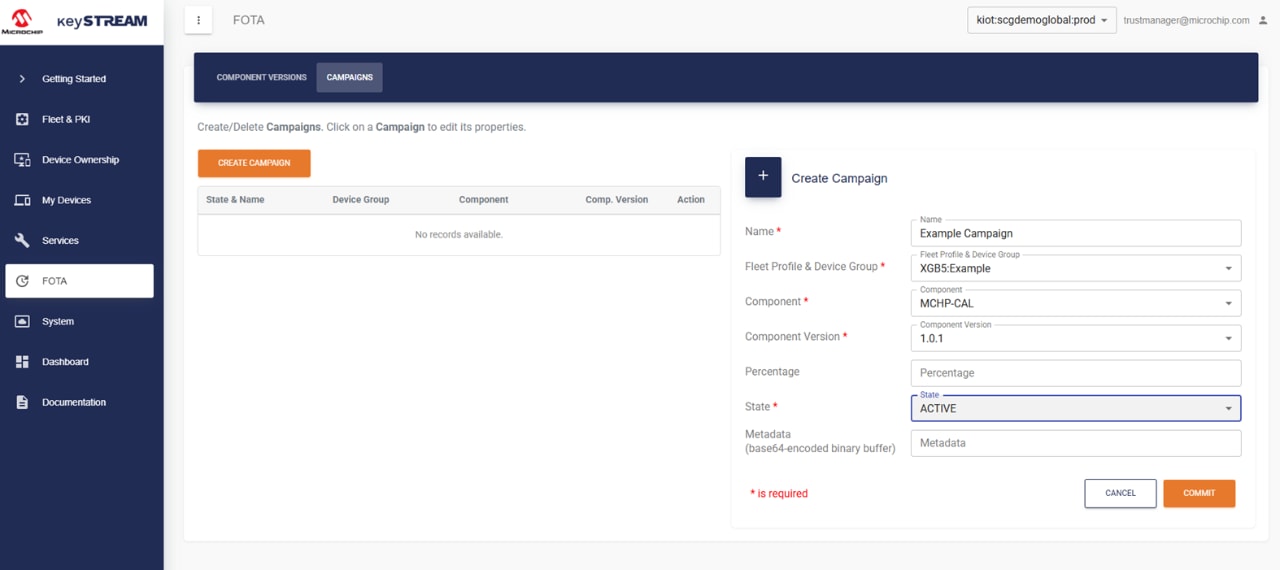Viewport: 1280px width, 570px height.
Task: Click into the Percentage input field
Action: (1075, 373)
